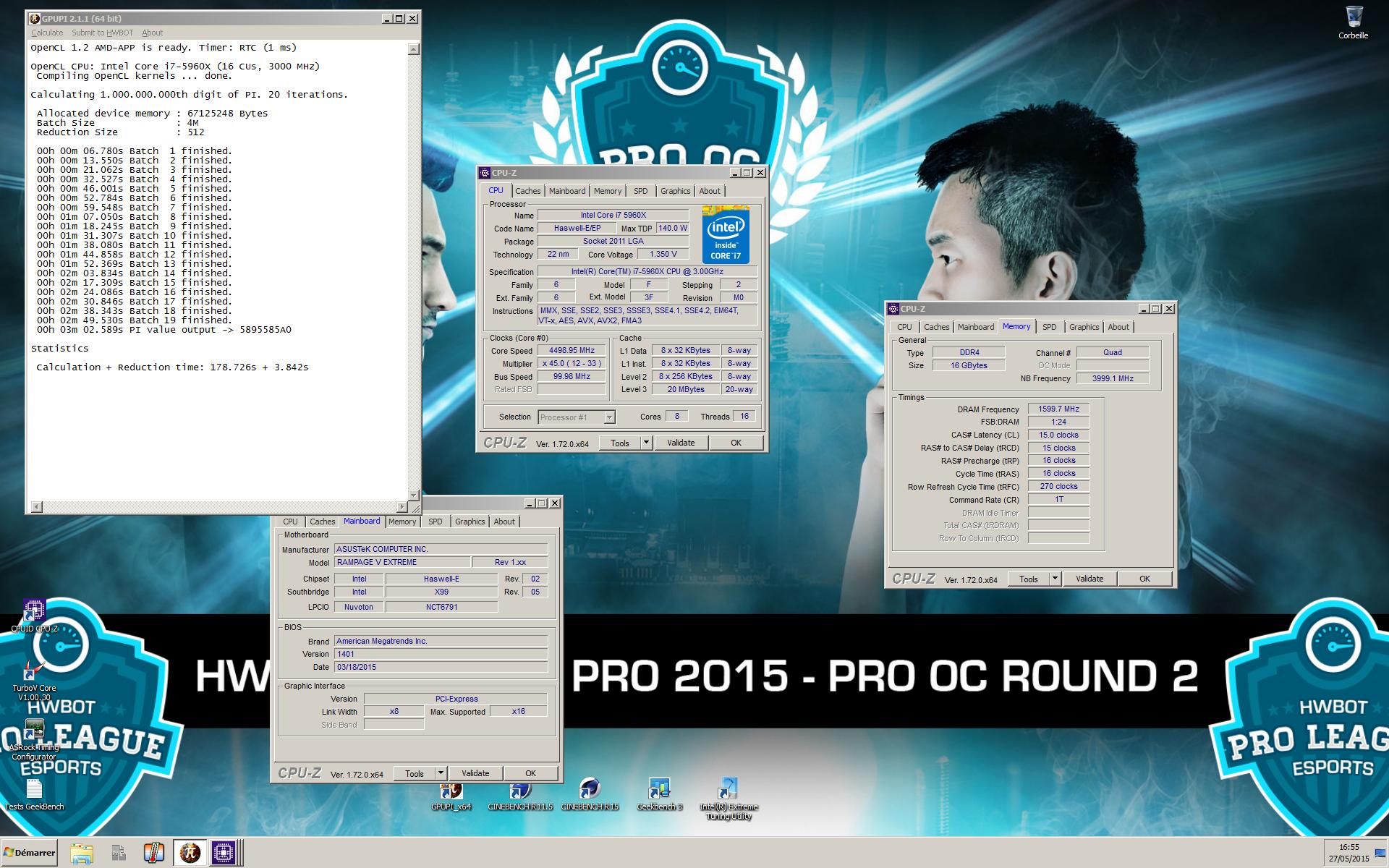Viewport: 1389px width, 868px height.
Task: Open Graphics tab in memory CPU-Z window
Action: 1084,327
